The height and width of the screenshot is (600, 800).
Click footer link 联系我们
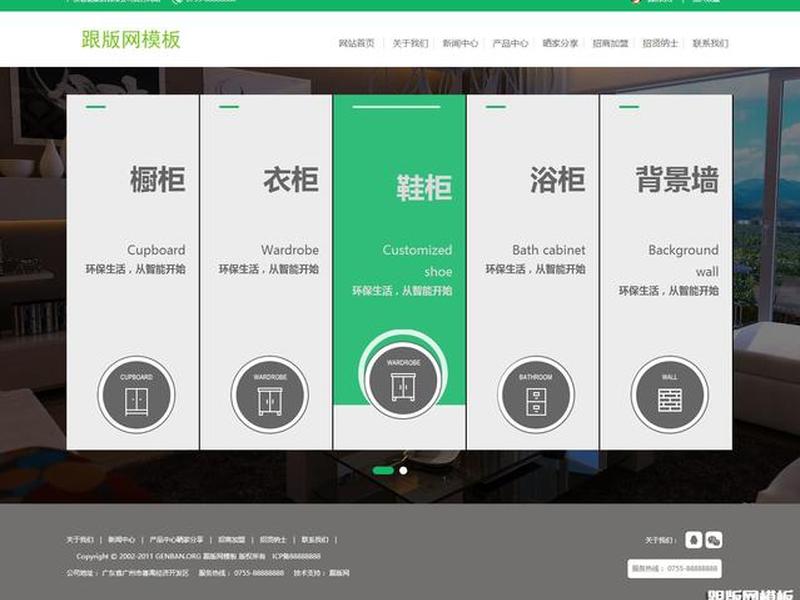click(315, 539)
